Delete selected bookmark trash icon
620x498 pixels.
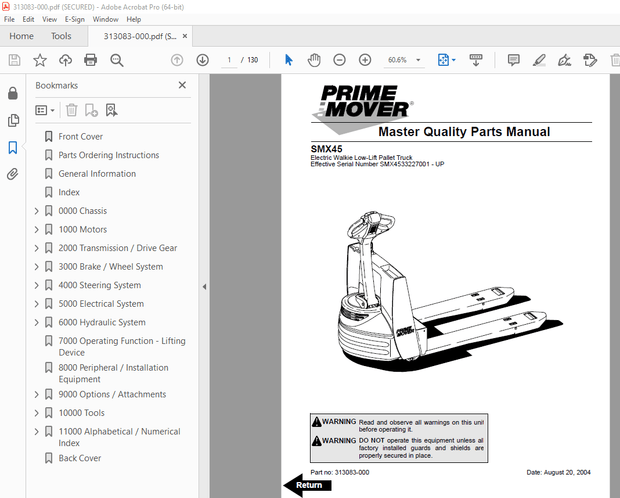72,110
